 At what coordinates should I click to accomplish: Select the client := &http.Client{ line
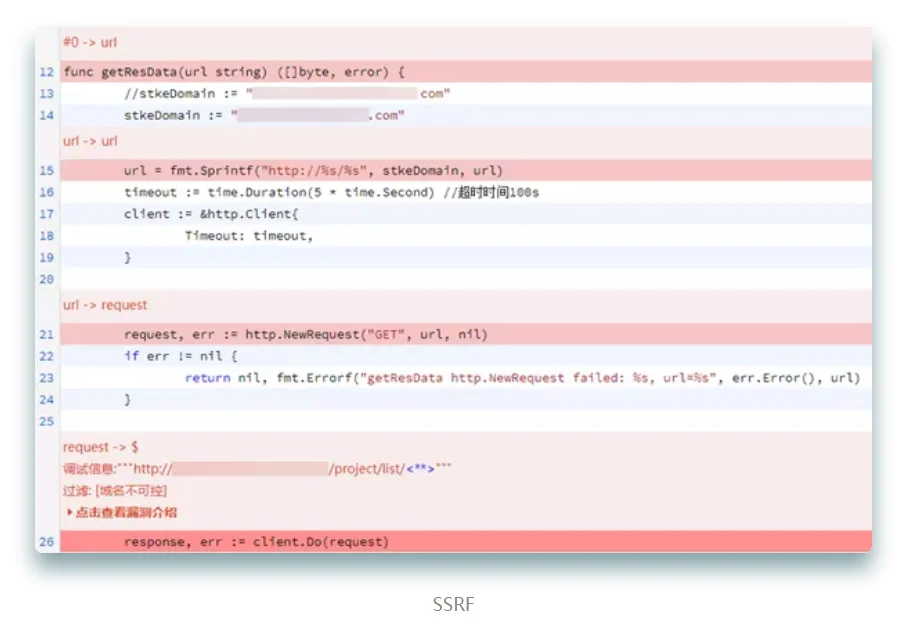(x=466, y=214)
